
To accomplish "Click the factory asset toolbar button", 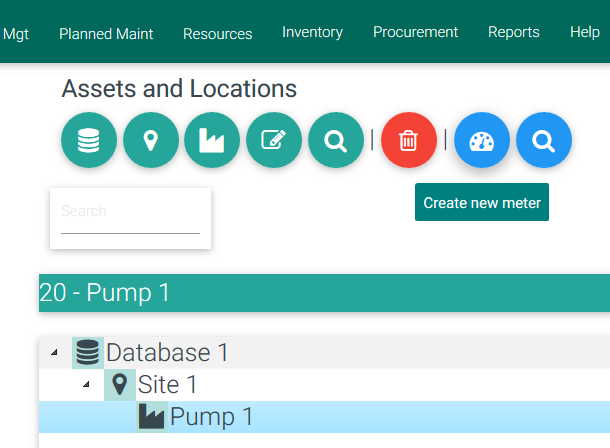I will pos(212,140).
